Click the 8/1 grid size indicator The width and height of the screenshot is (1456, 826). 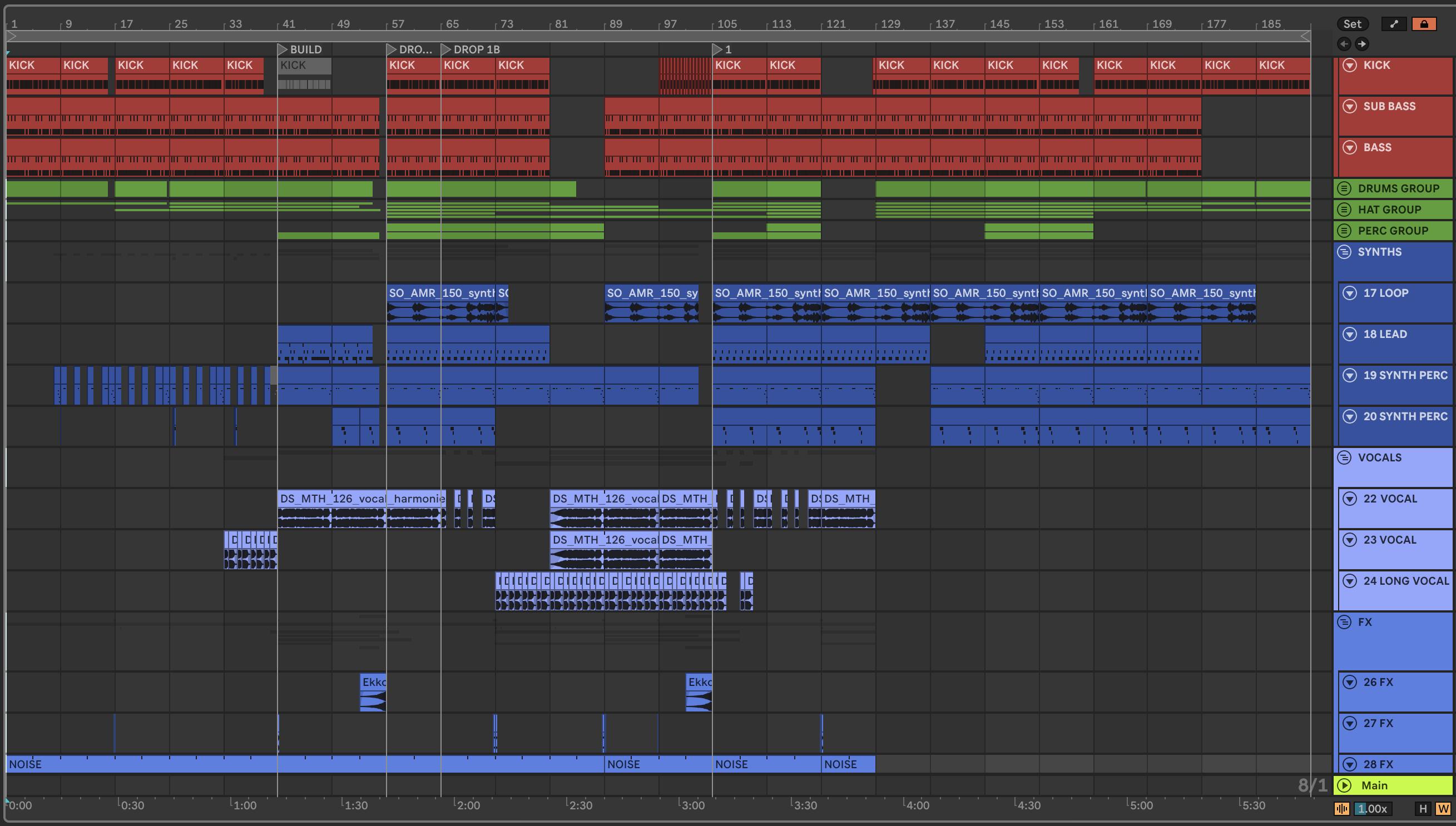[x=1313, y=785]
